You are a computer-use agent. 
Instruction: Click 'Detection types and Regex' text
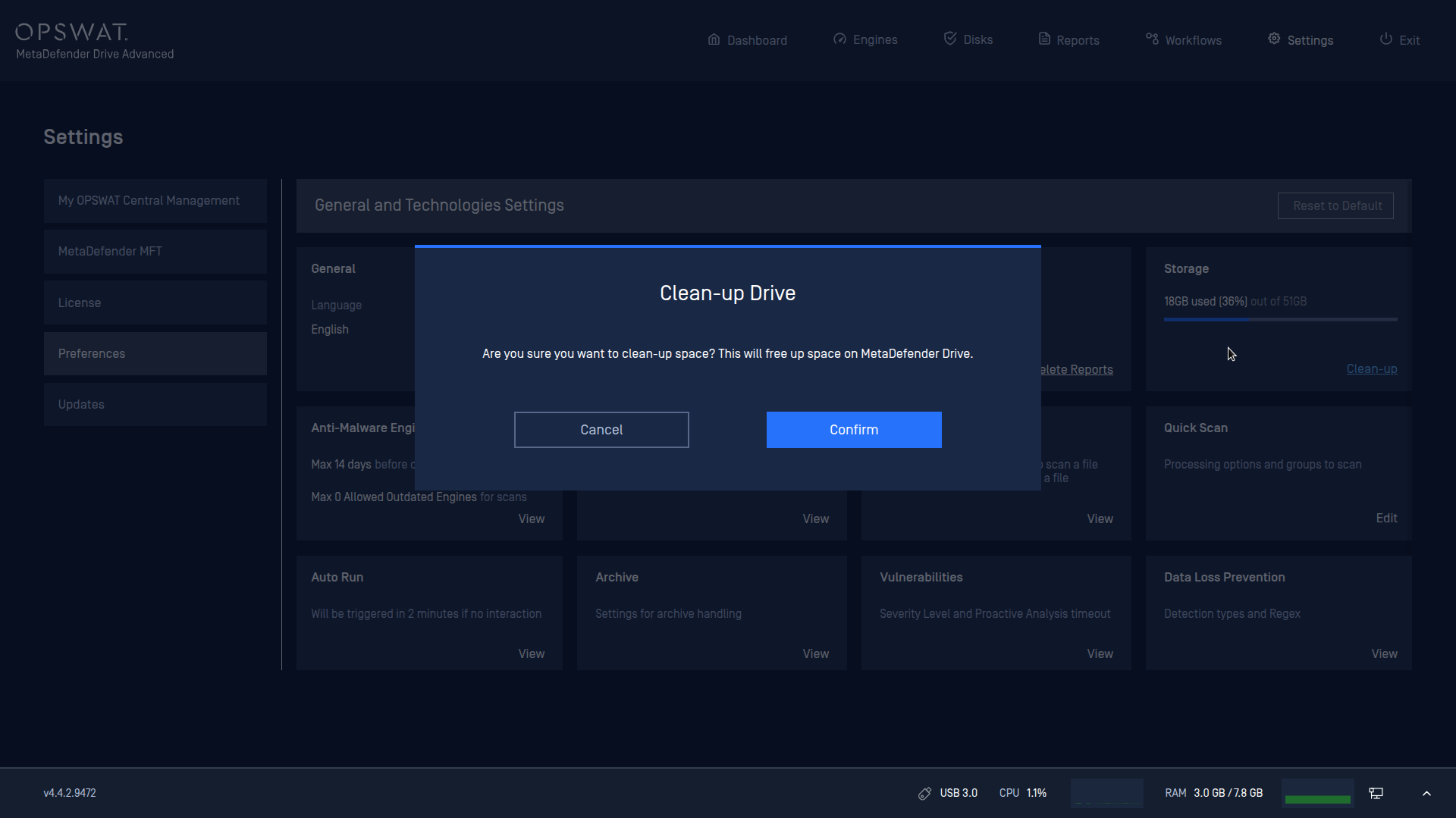pos(1232,614)
